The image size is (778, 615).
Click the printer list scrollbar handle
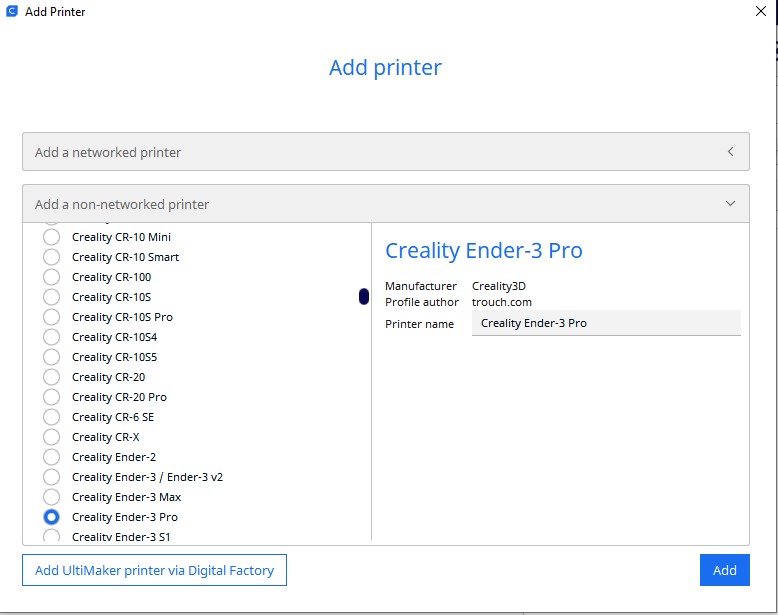(364, 296)
